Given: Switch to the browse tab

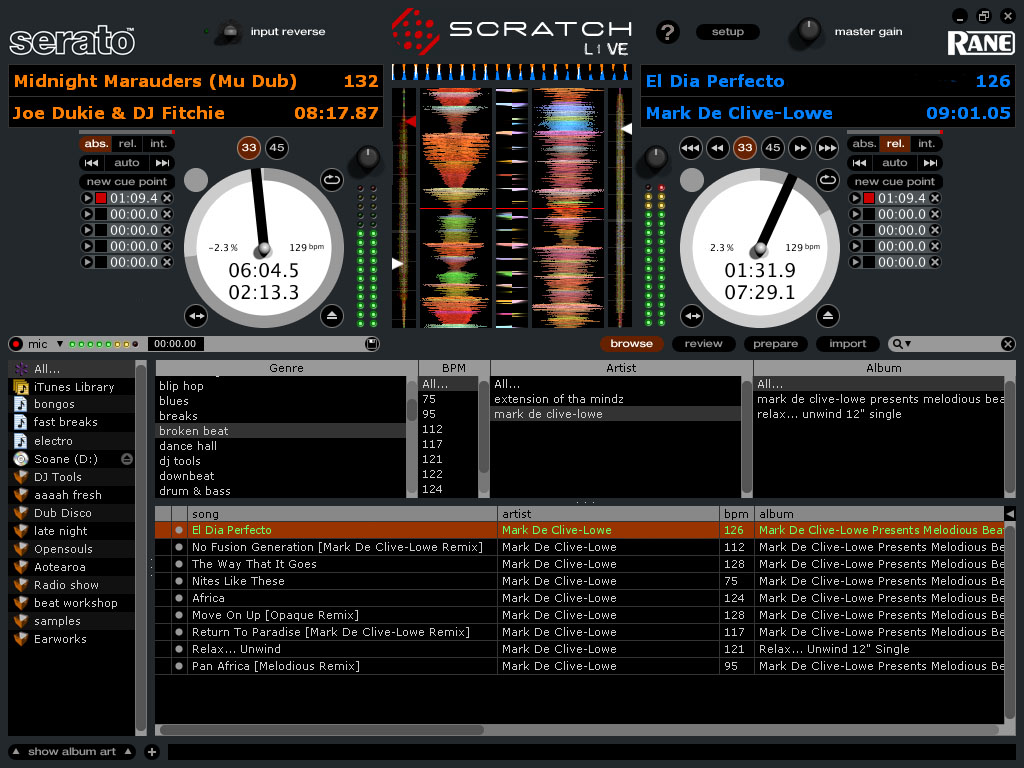Looking at the screenshot, I should coord(632,344).
